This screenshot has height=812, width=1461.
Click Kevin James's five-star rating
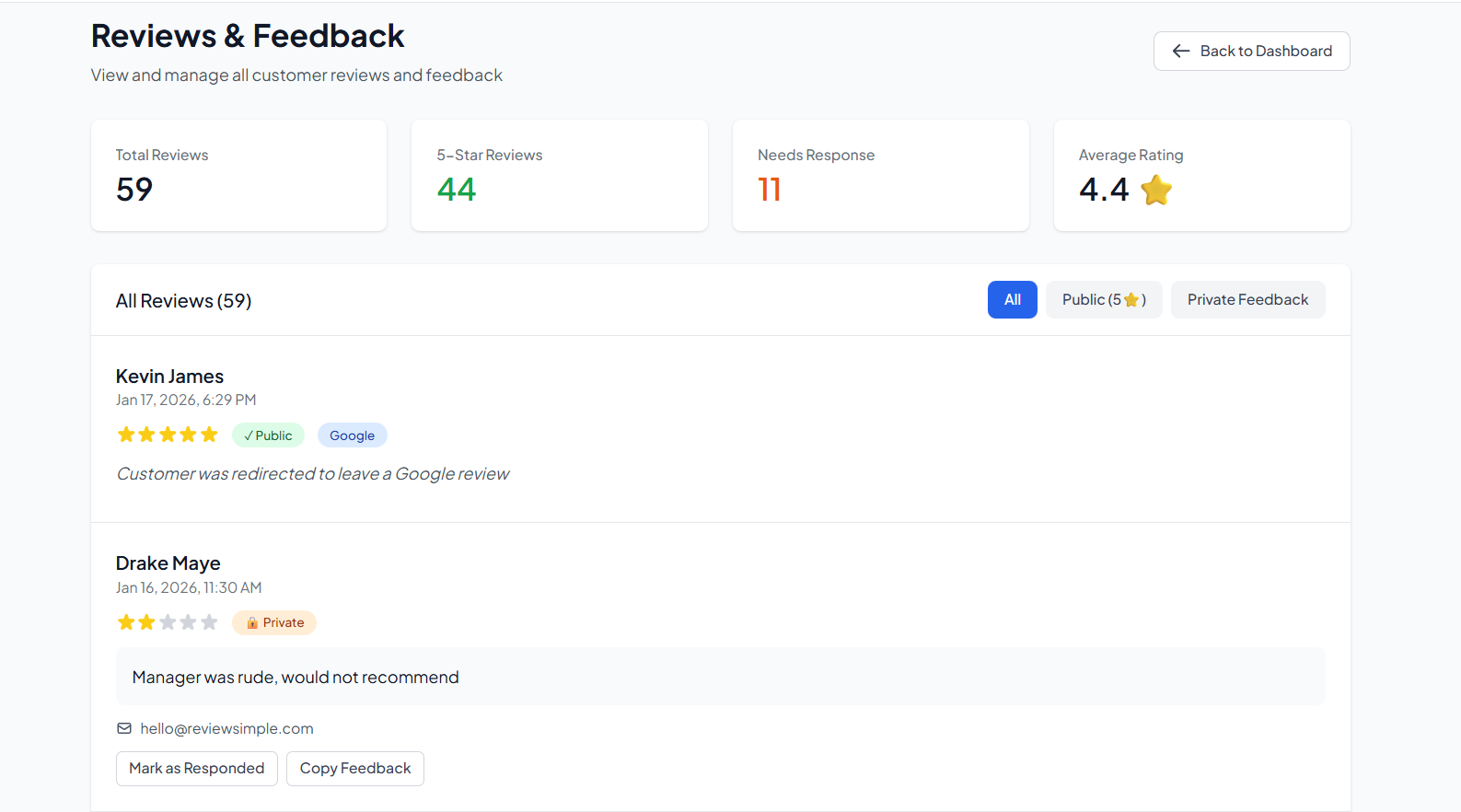[168, 435]
